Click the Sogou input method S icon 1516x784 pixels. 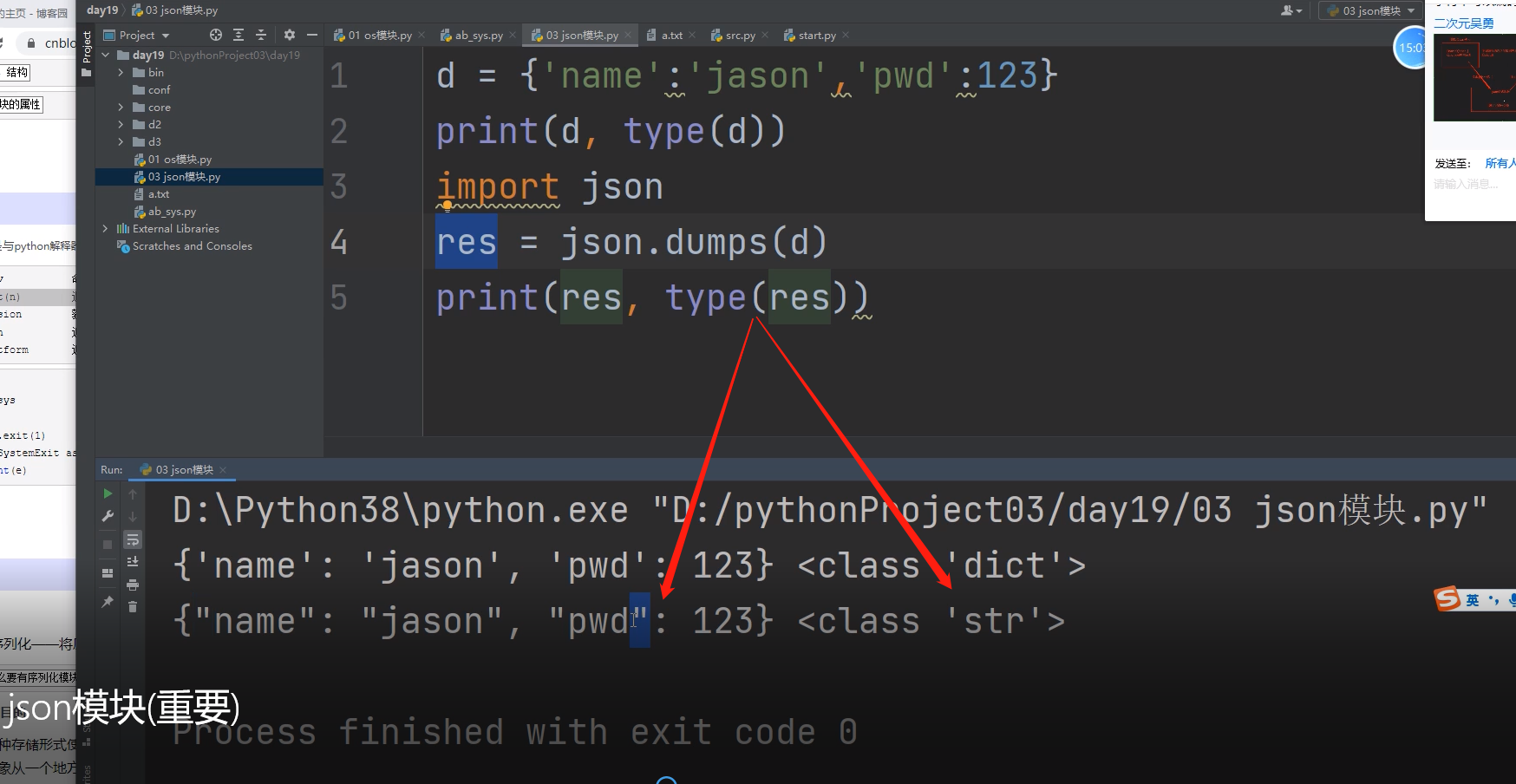tap(1447, 598)
